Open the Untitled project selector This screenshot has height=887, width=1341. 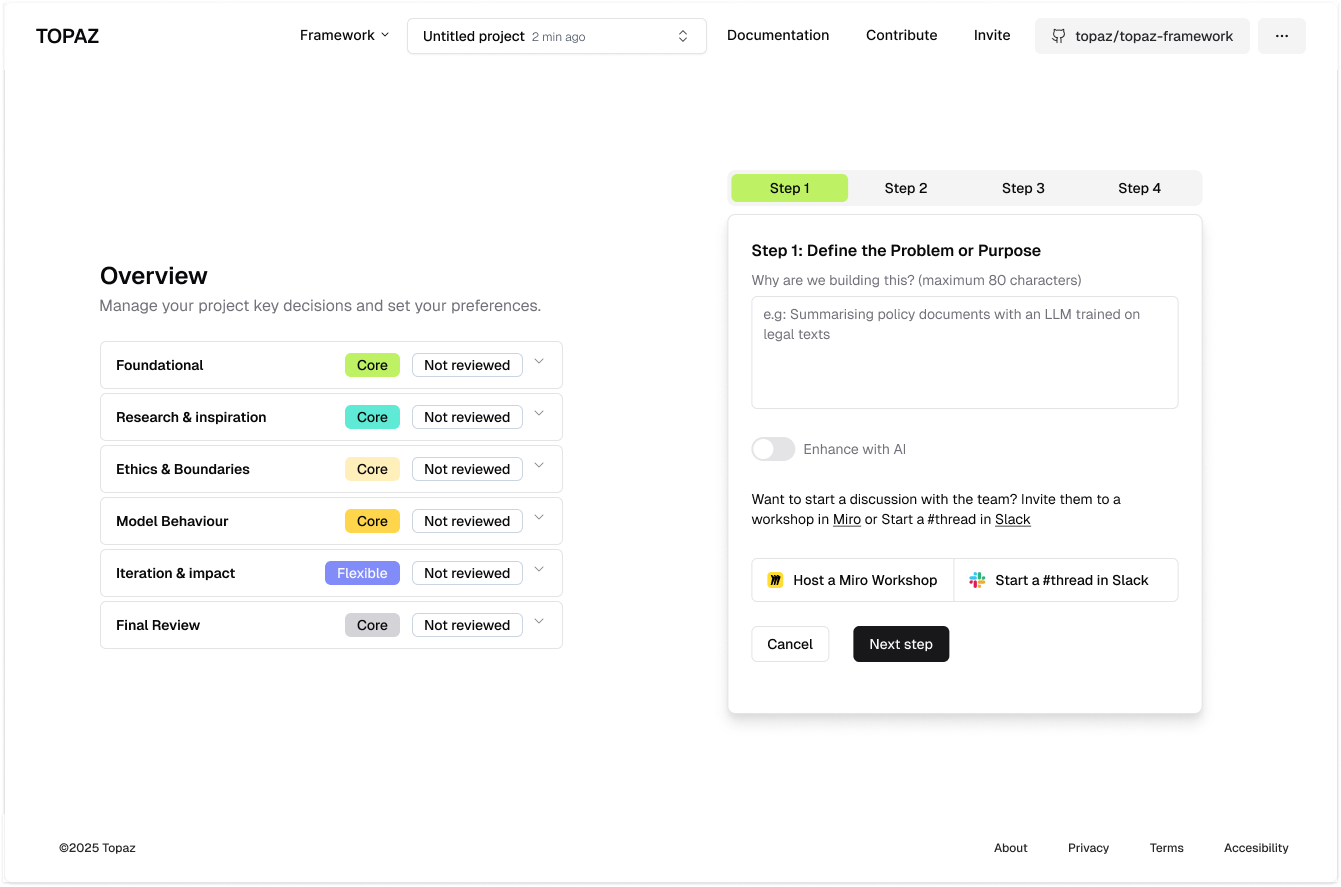click(556, 36)
